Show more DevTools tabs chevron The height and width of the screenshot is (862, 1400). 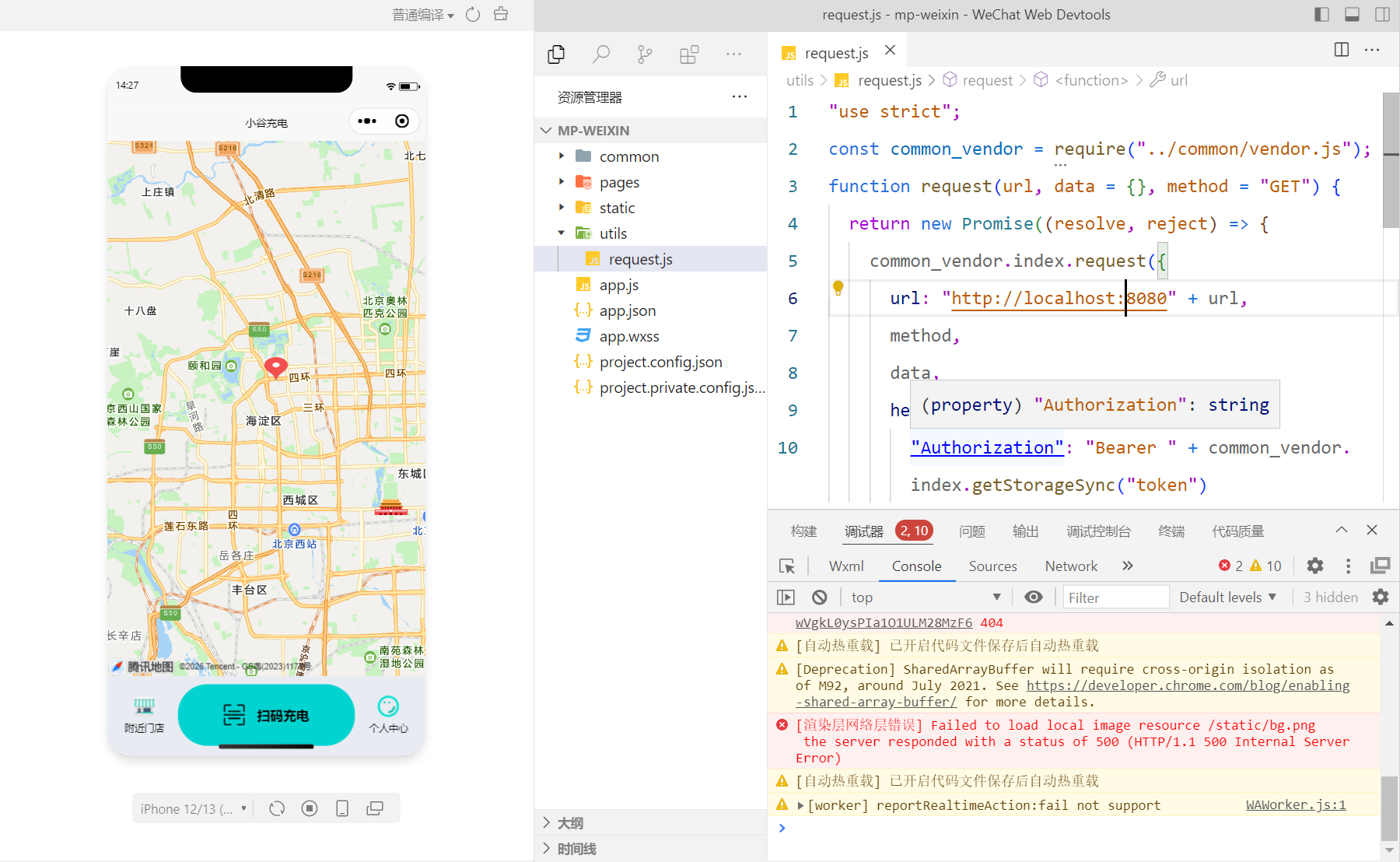coord(1128,566)
